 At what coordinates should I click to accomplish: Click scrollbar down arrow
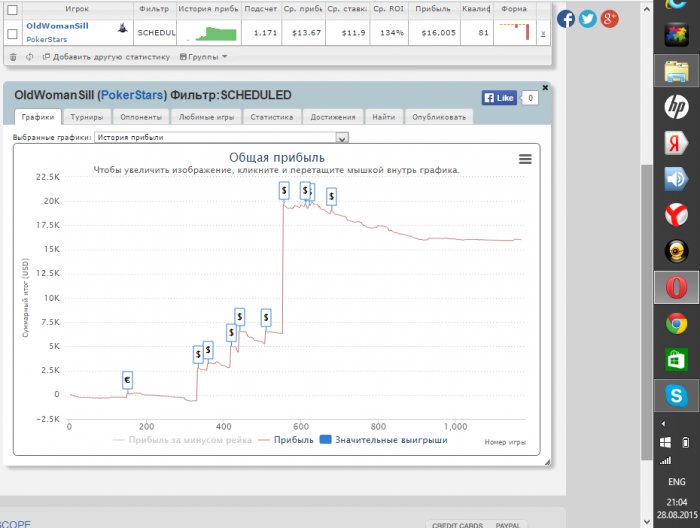pos(647,521)
